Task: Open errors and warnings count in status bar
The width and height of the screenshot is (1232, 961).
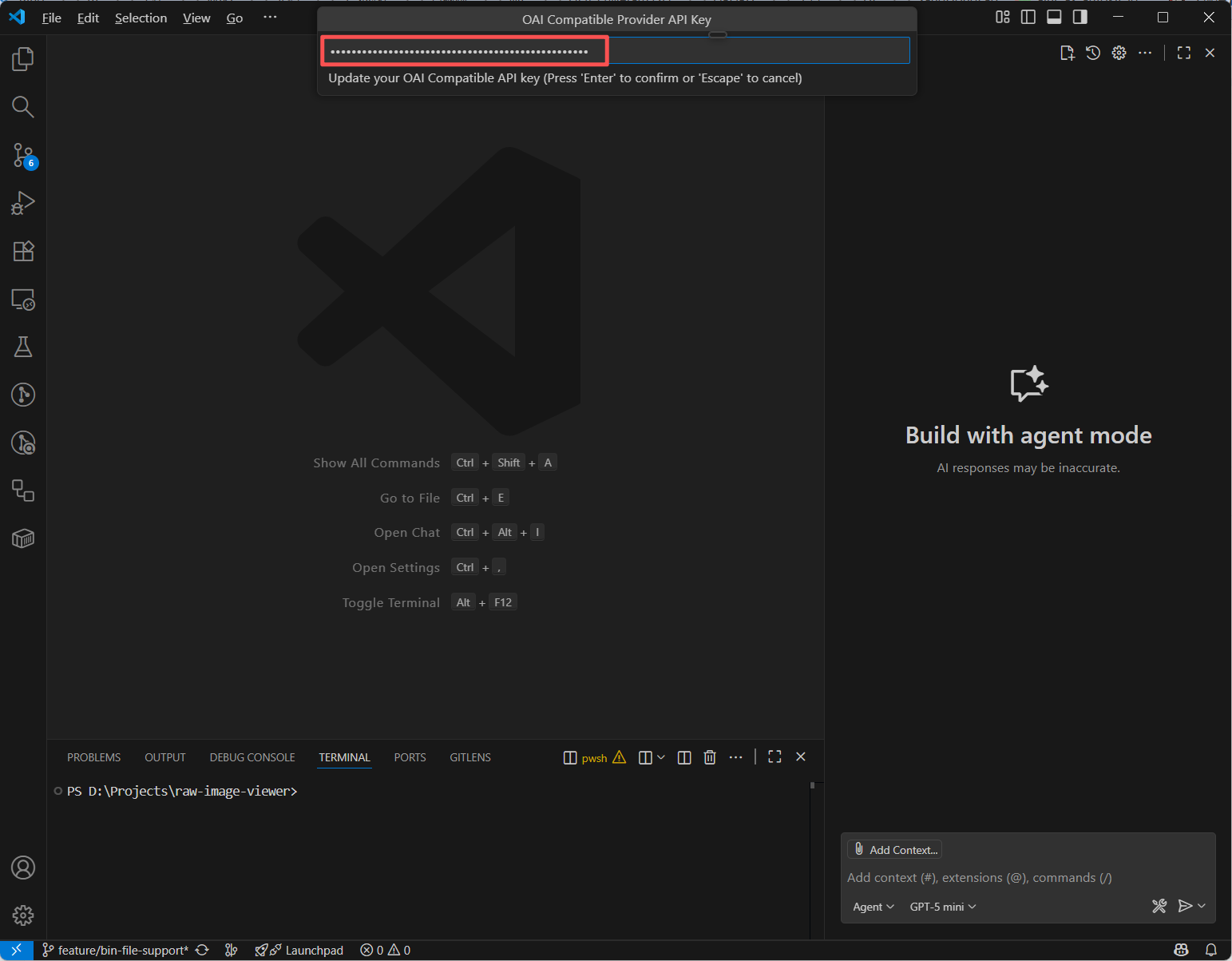Action: (x=386, y=950)
